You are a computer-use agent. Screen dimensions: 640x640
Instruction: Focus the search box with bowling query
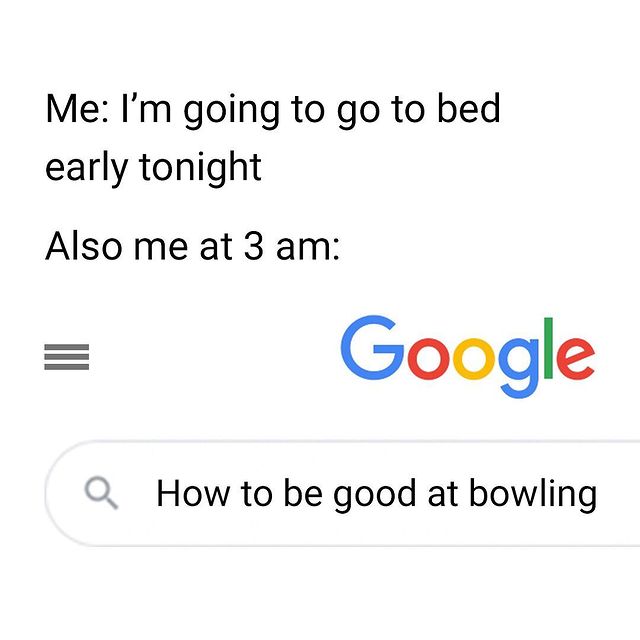coord(342,493)
